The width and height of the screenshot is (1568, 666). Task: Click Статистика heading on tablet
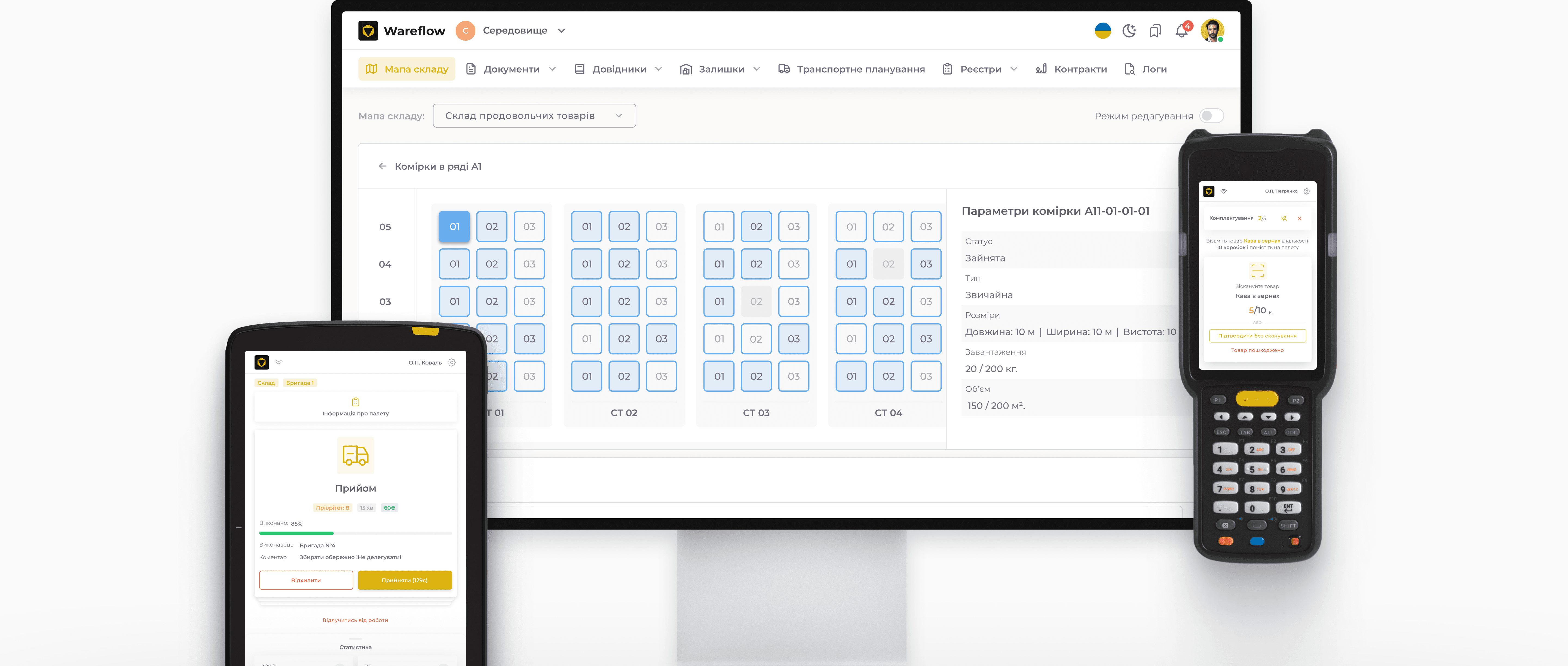pyautogui.click(x=356, y=647)
